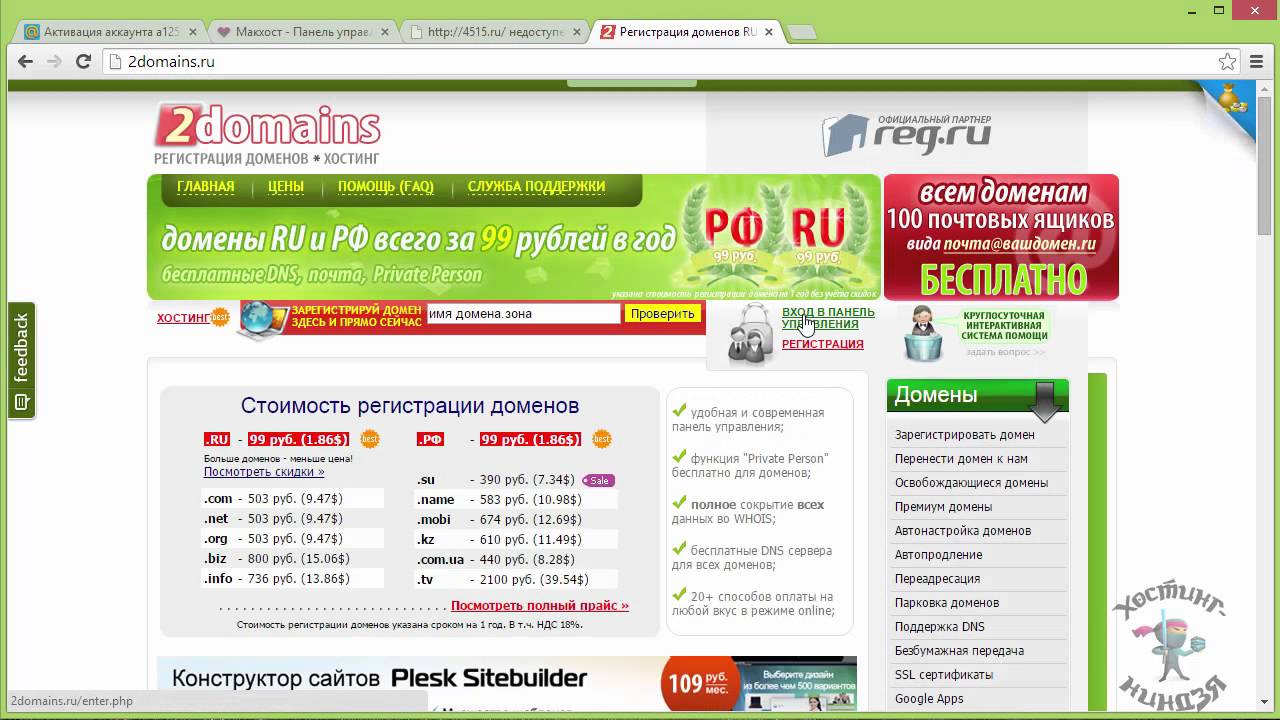Click the .com 503 руб. row

tap(292, 499)
